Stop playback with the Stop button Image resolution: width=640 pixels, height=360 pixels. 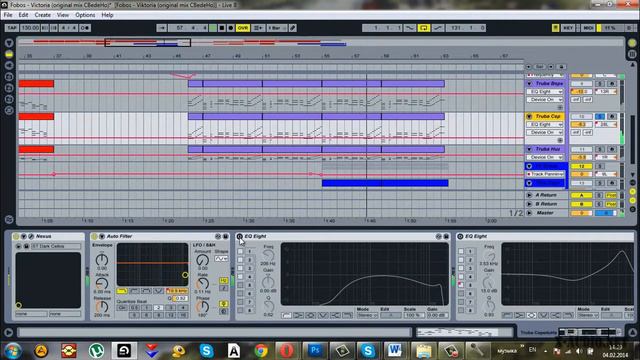click(x=222, y=28)
